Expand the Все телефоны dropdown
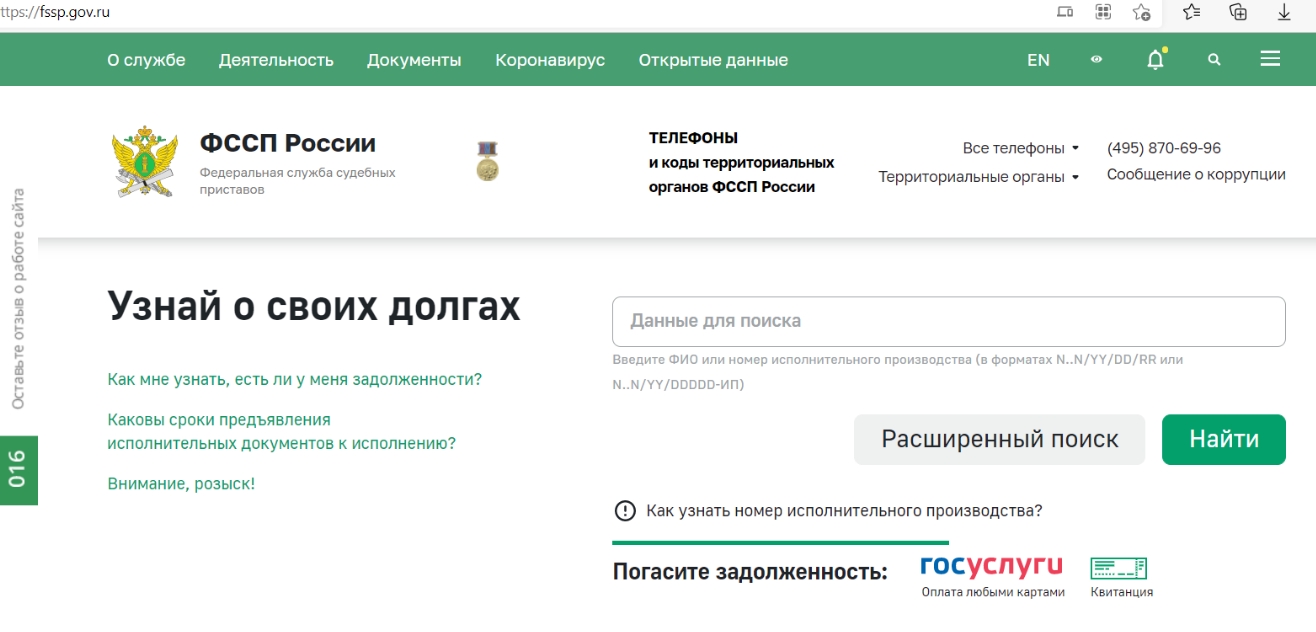 click(x=1021, y=148)
